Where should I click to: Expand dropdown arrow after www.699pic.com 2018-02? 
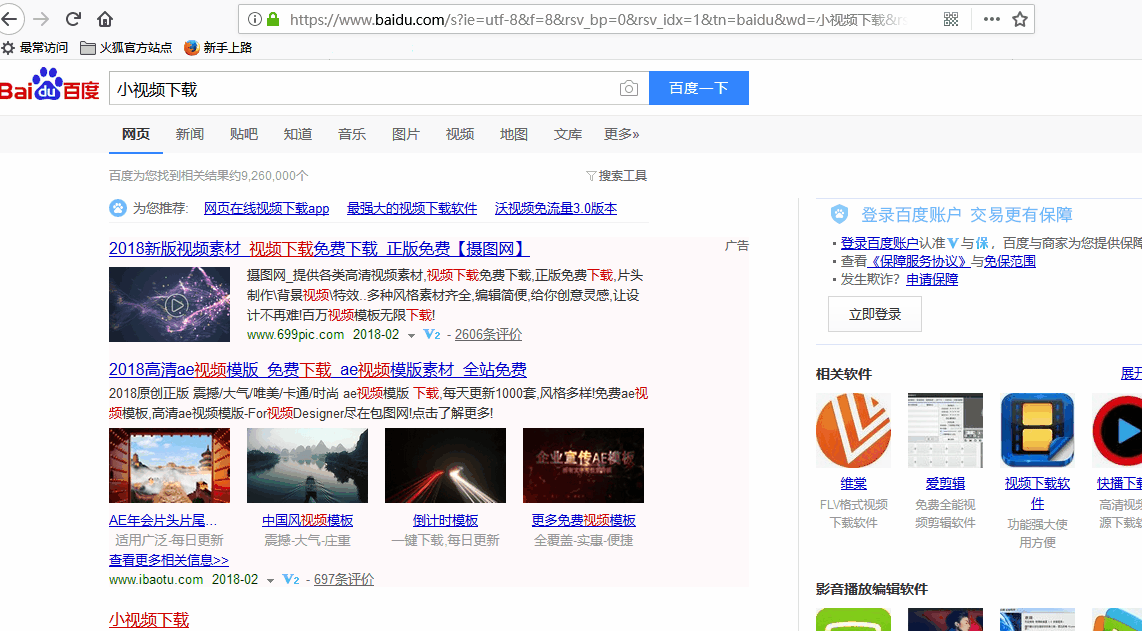411,336
